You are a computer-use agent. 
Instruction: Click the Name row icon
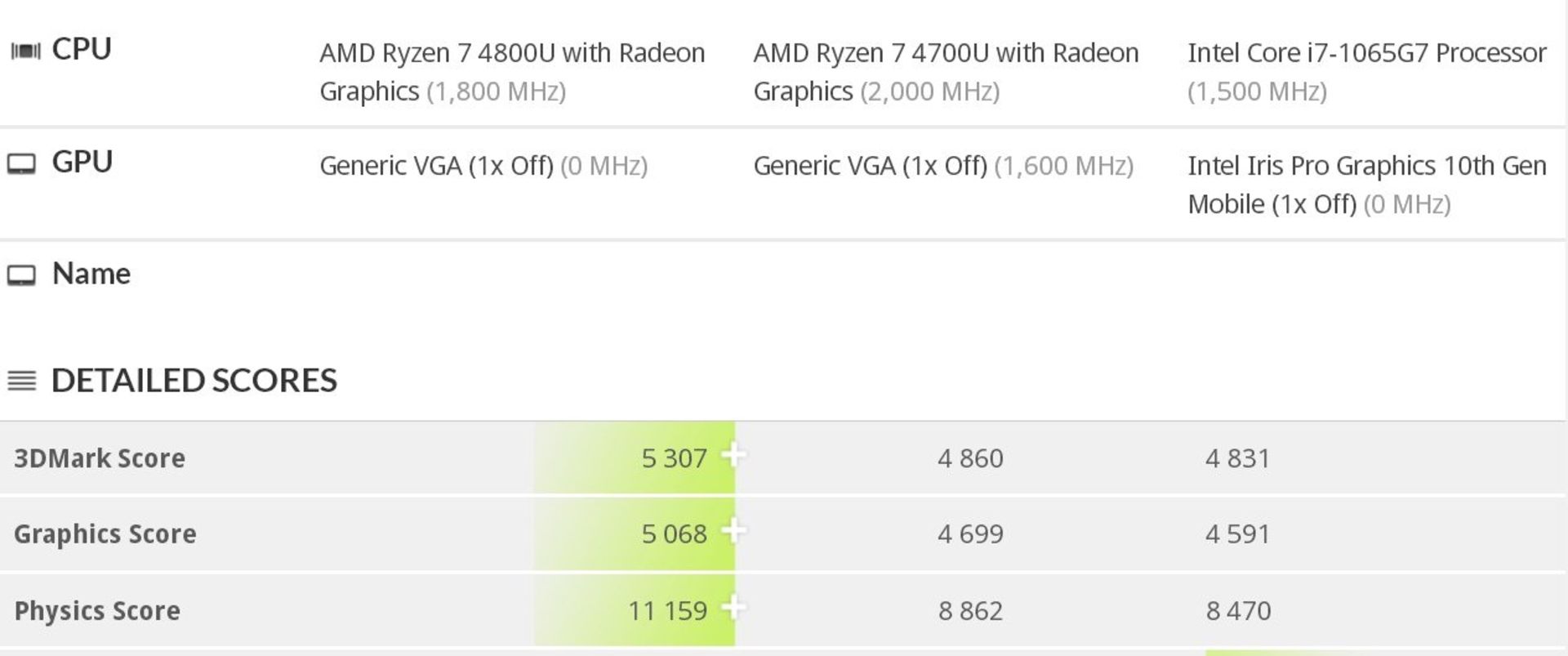pyautogui.click(x=22, y=274)
